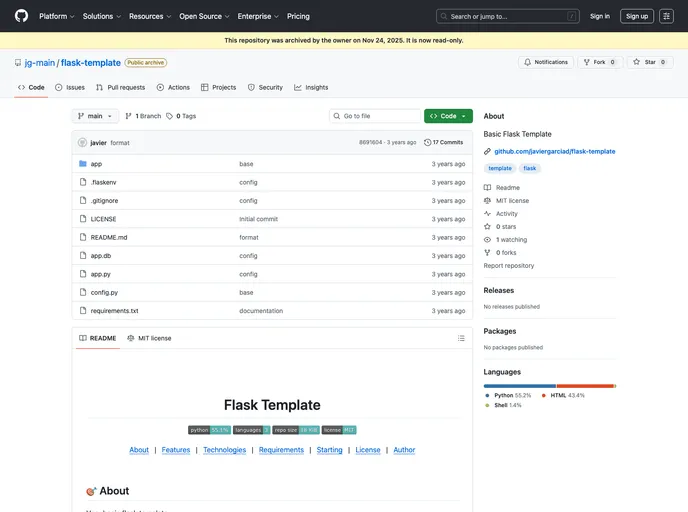Click the Python segment of languages bar

point(519,385)
